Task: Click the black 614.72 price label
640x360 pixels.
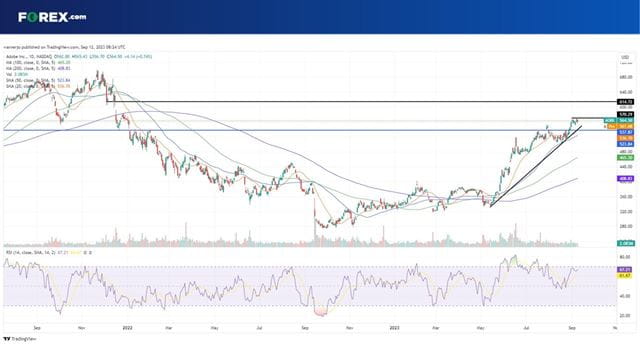Action: pyautogui.click(x=625, y=102)
